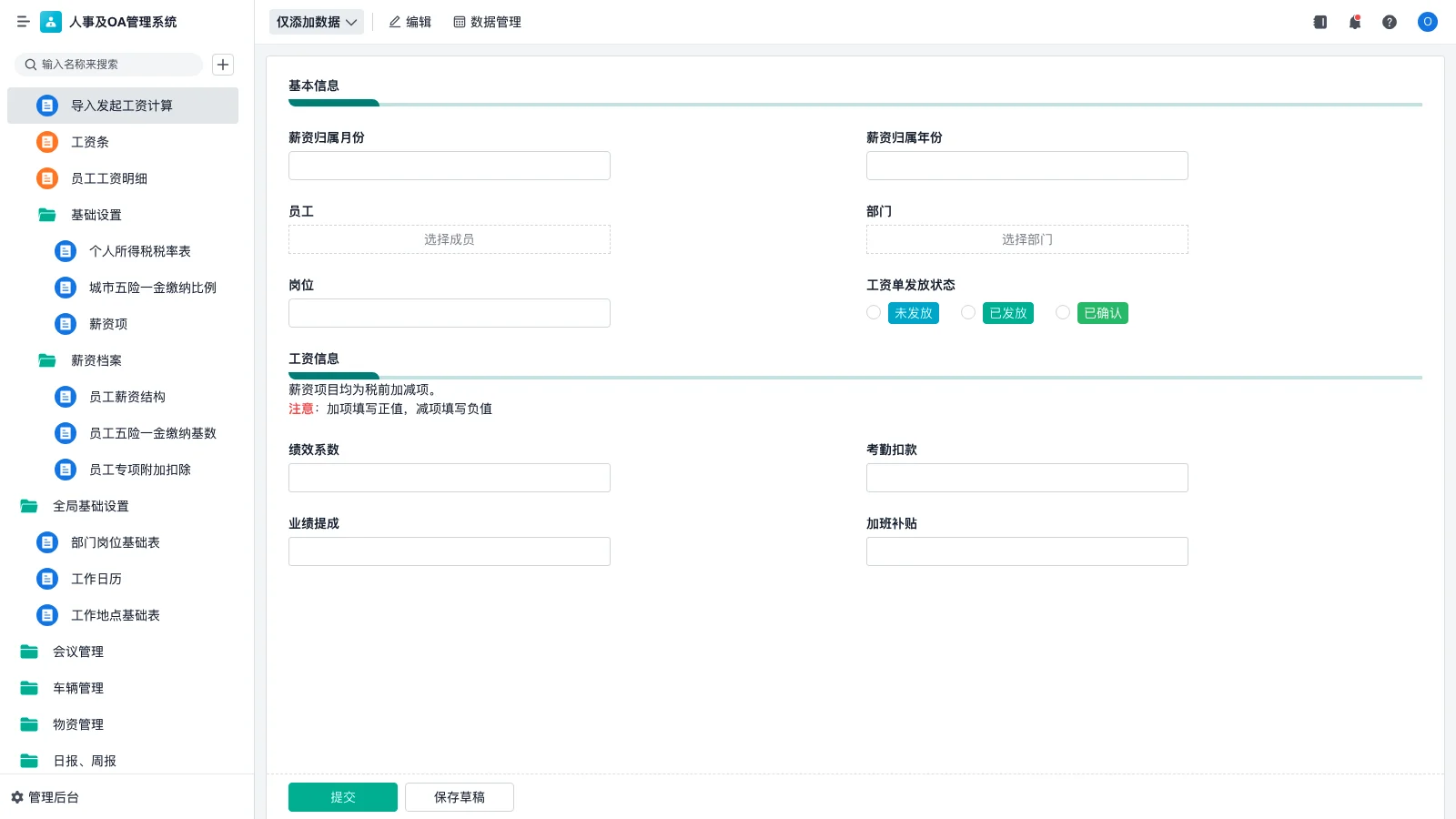1456x819 pixels.
Task: Select the 已发放 status option
Action: (968, 313)
